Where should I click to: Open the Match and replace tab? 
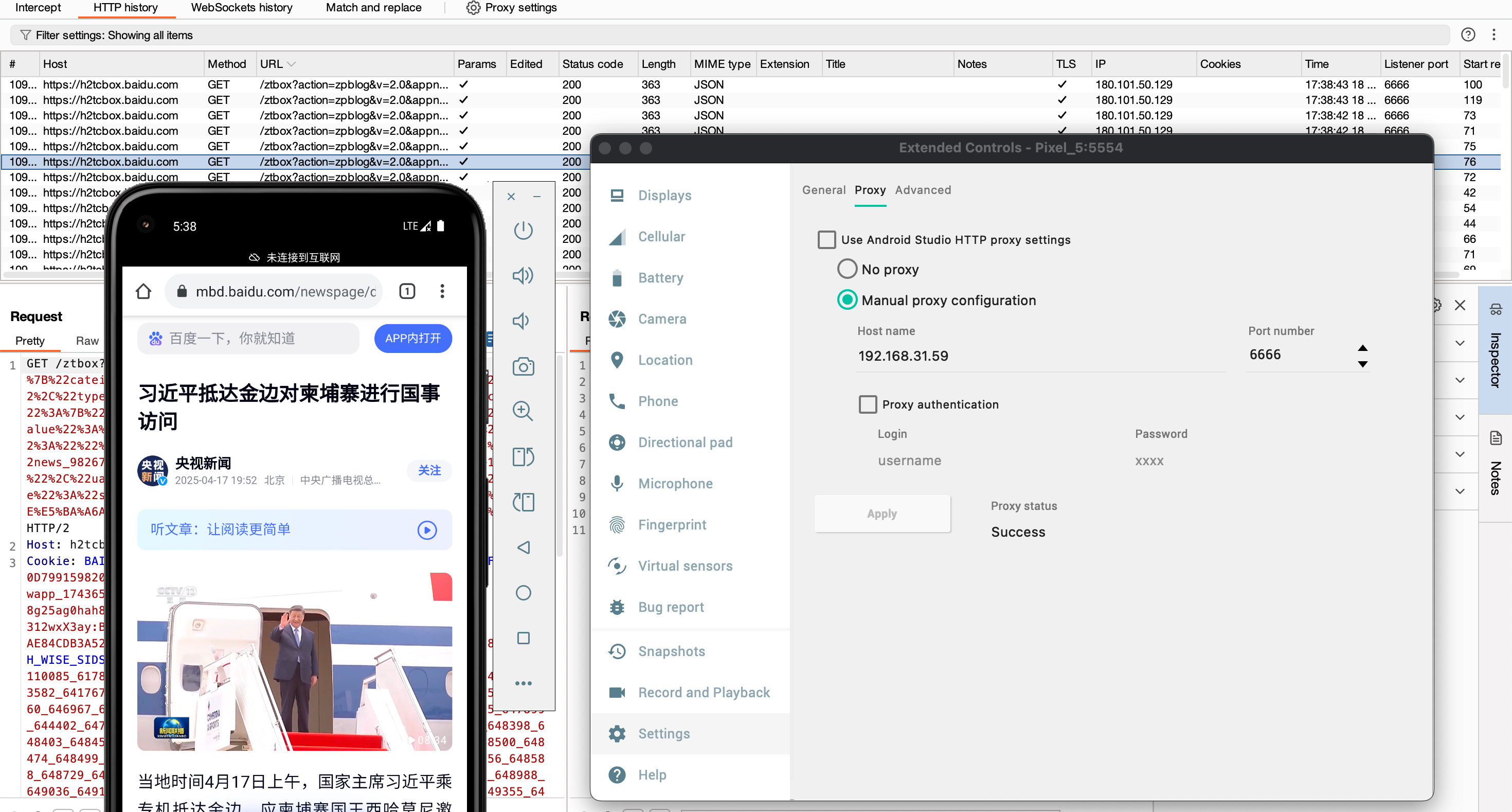(373, 8)
